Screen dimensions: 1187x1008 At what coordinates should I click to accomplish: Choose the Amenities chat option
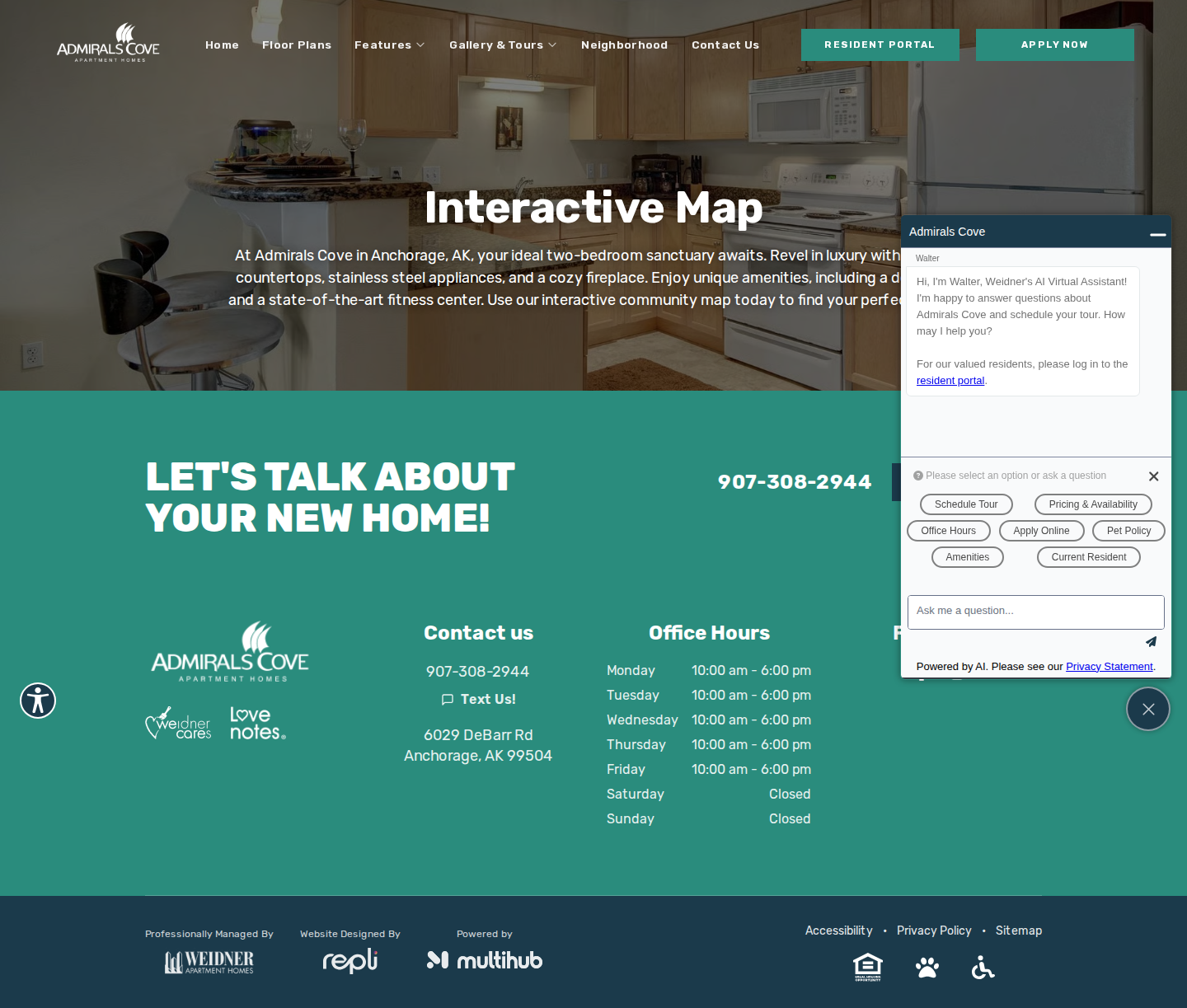[968, 557]
